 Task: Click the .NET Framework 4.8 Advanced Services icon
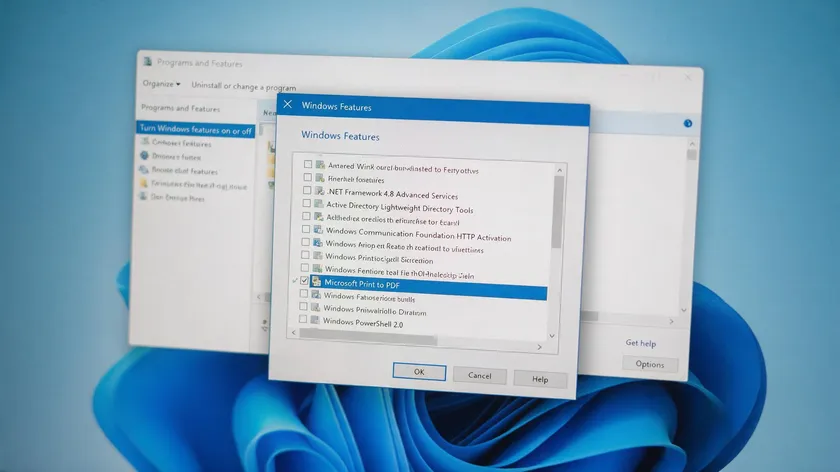coord(320,191)
